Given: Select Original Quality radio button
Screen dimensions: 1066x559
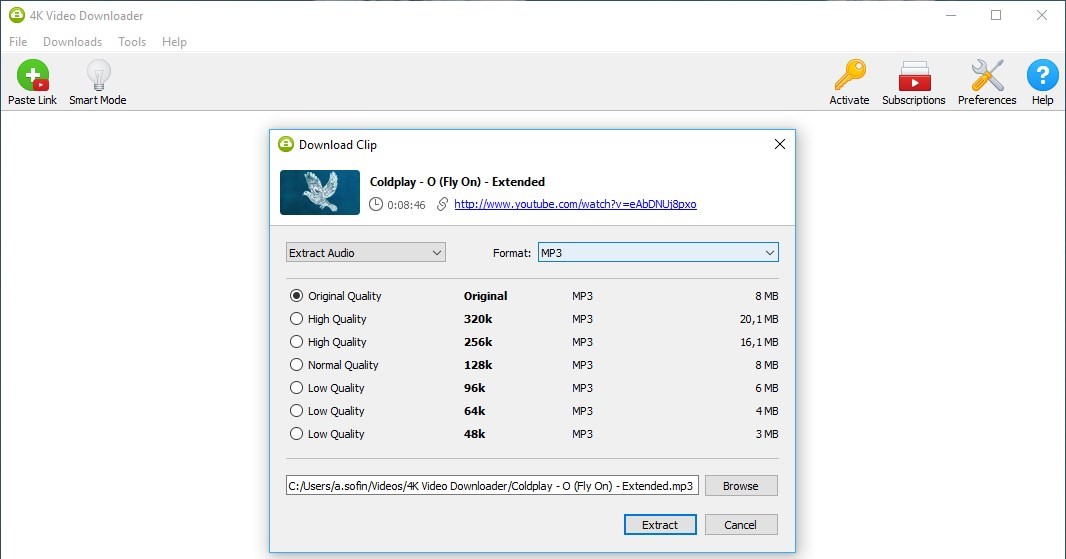Looking at the screenshot, I should 296,296.
